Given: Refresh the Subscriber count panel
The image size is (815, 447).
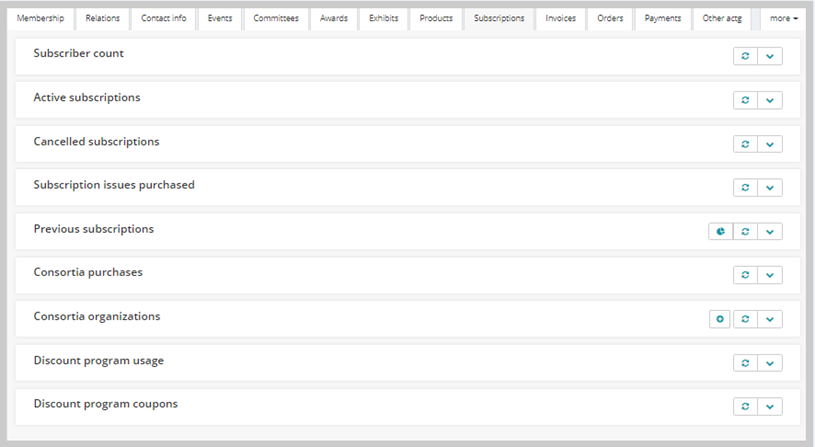Looking at the screenshot, I should pos(745,56).
